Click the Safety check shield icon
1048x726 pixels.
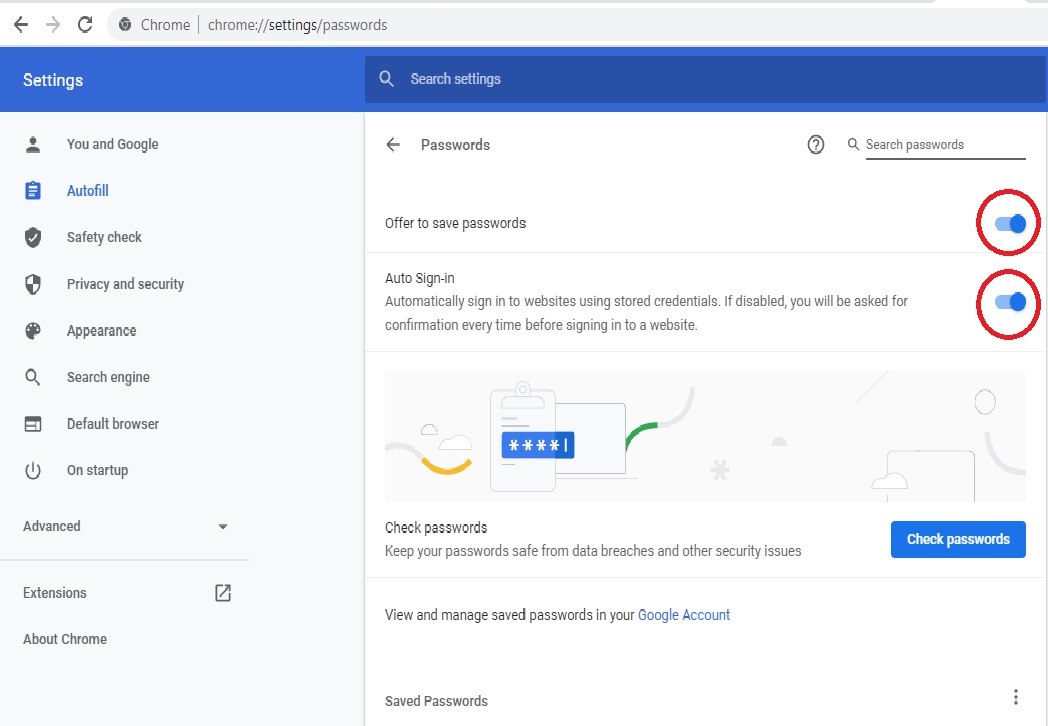pos(33,237)
